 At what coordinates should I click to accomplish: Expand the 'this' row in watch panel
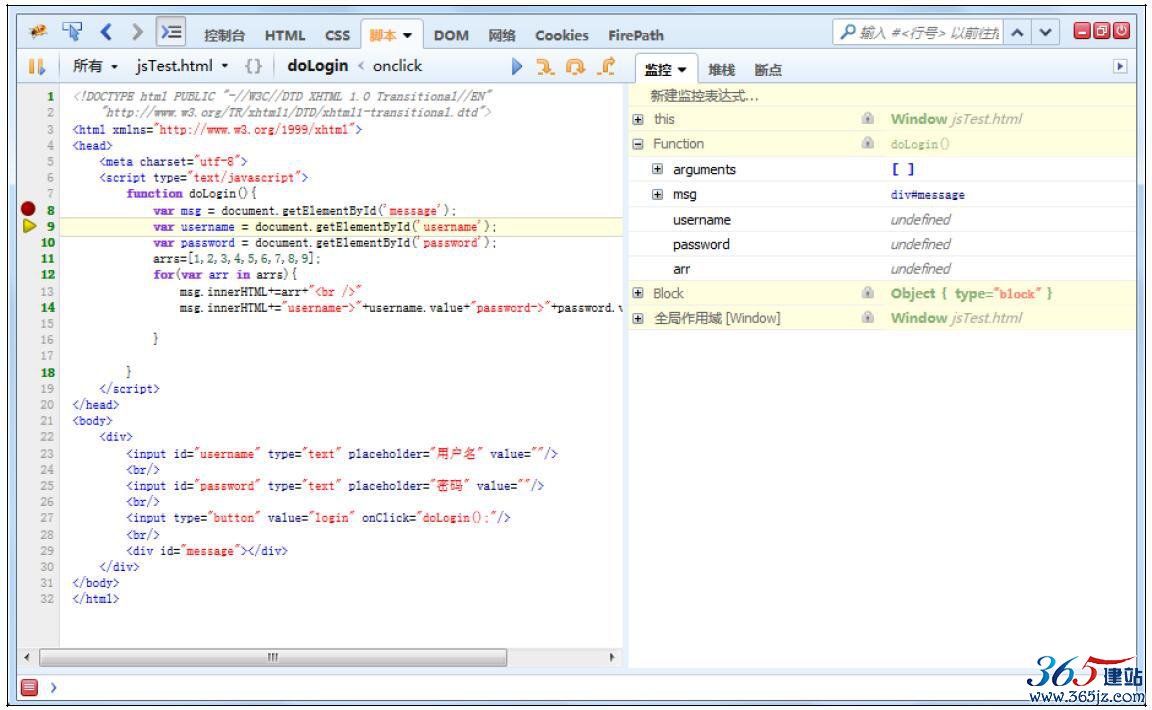638,119
